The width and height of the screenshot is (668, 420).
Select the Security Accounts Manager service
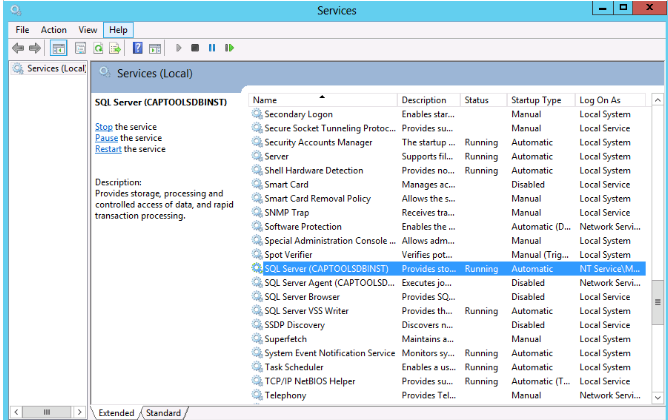pyautogui.click(x=447, y=142)
